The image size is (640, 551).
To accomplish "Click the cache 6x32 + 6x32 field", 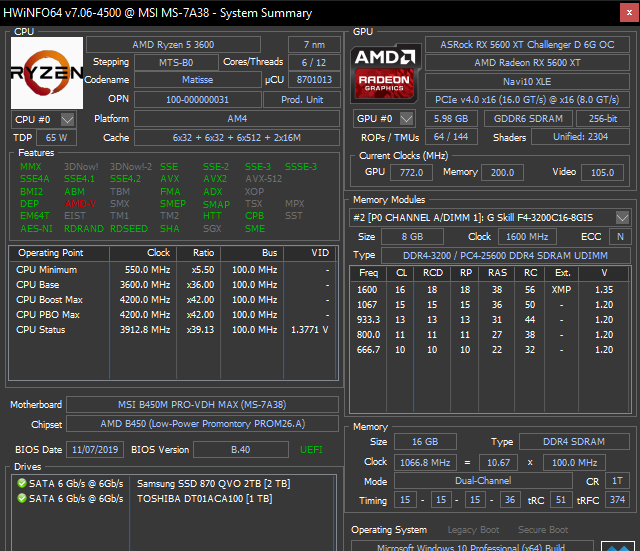I will pos(237,138).
